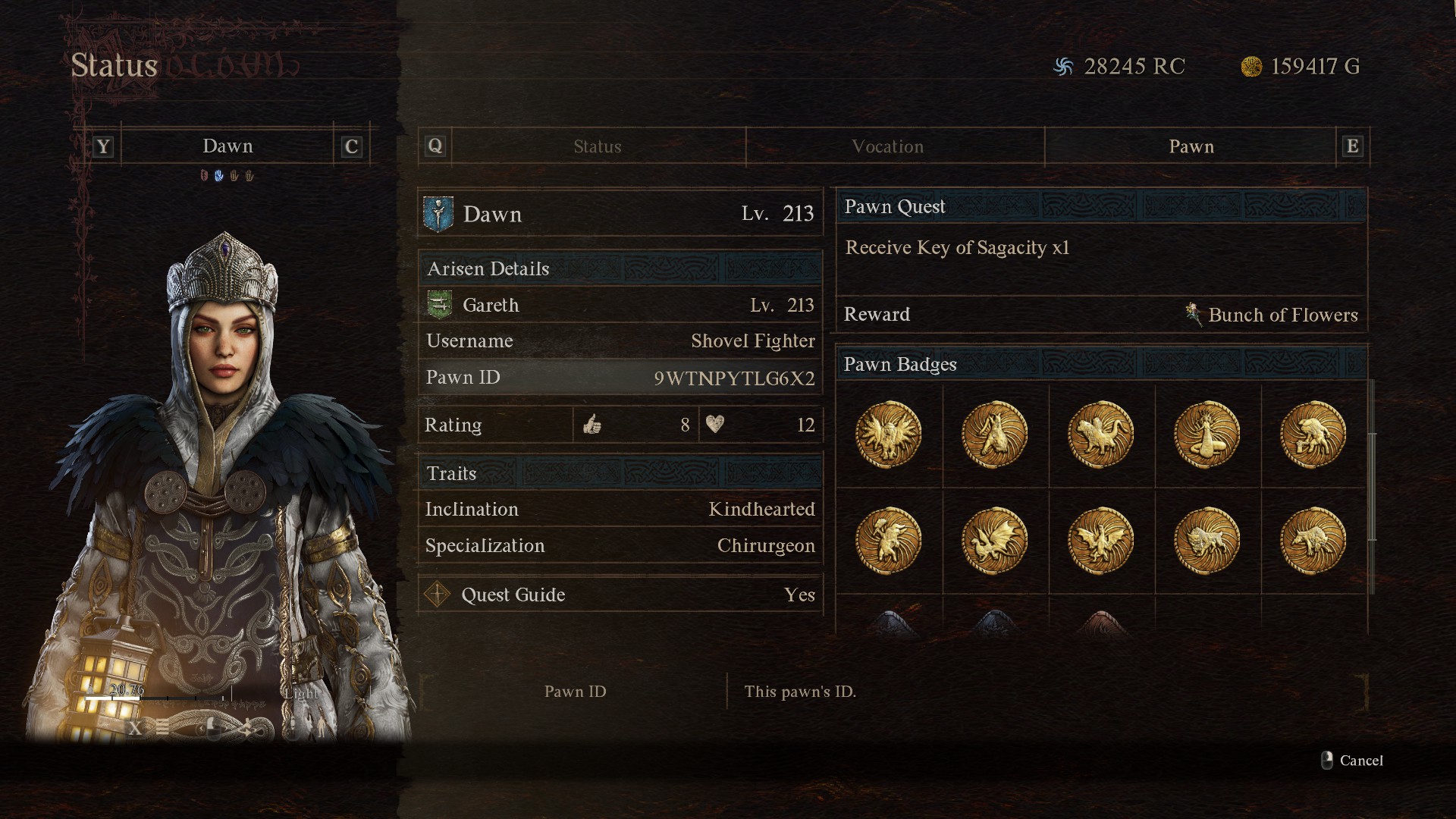Image resolution: width=1456 pixels, height=819 pixels.
Task: Select the axe-wielding minotaur pawn badge
Action: [888, 541]
